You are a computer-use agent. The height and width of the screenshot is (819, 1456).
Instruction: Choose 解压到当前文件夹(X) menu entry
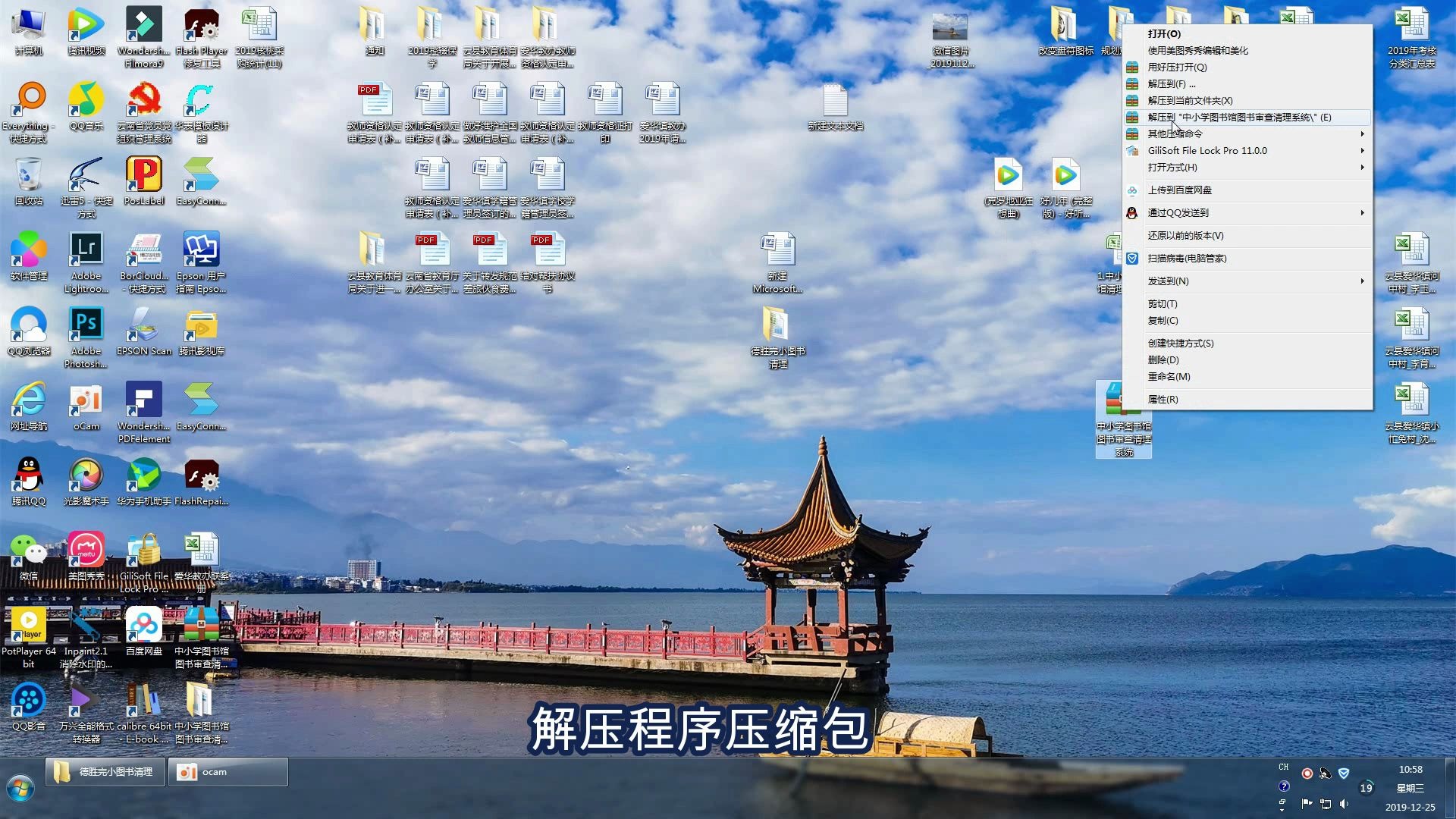point(1247,101)
